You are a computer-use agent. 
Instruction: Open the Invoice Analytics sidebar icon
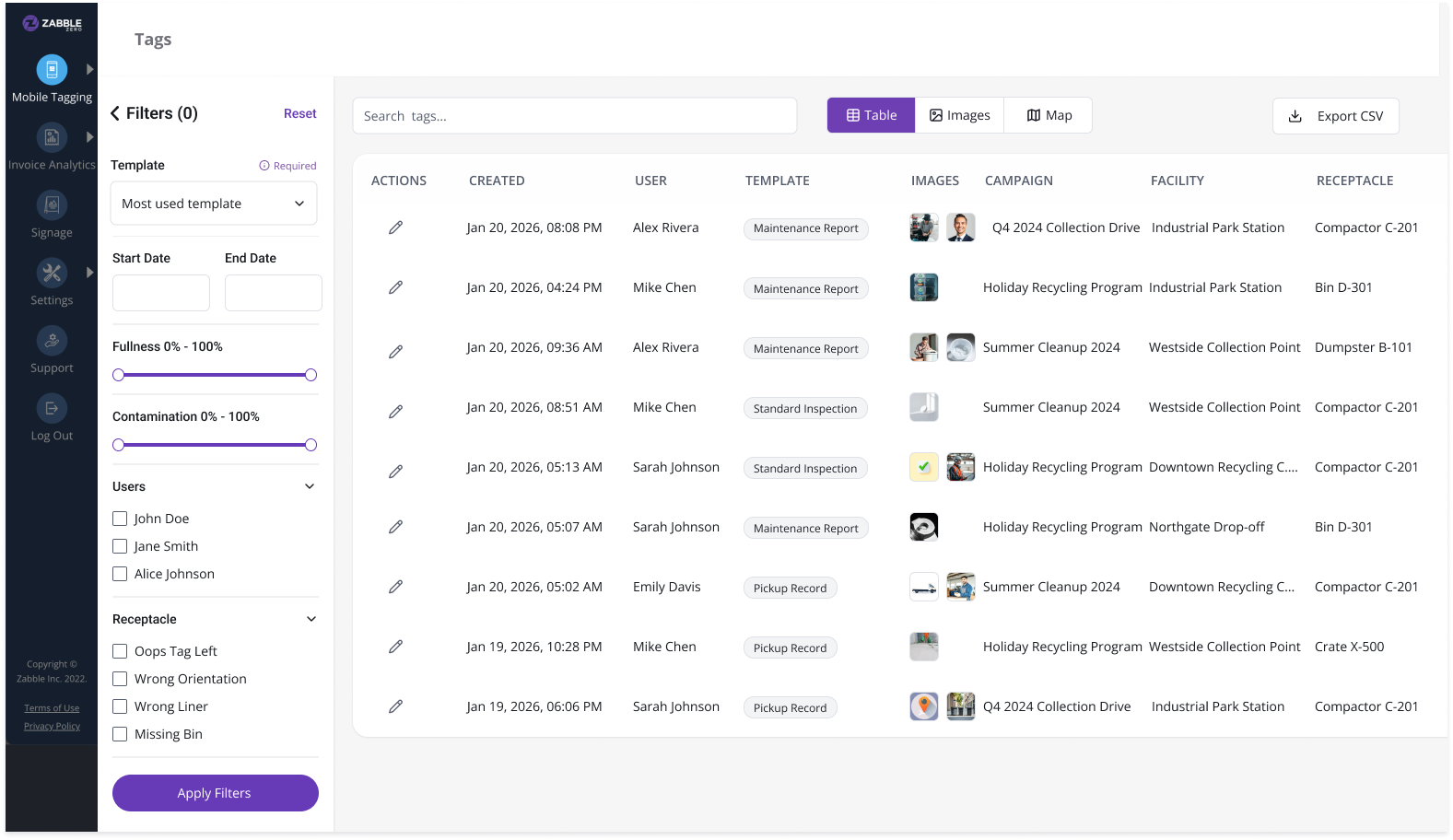coord(52,138)
